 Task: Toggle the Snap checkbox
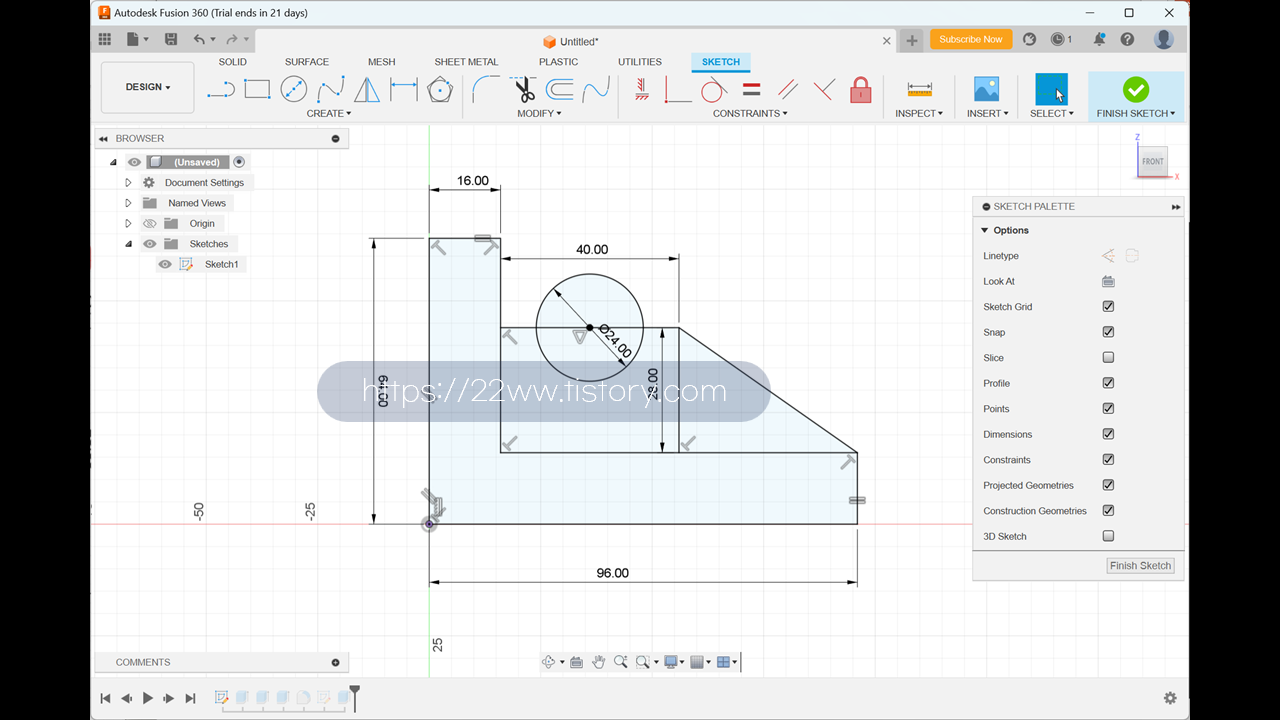[x=1108, y=332]
